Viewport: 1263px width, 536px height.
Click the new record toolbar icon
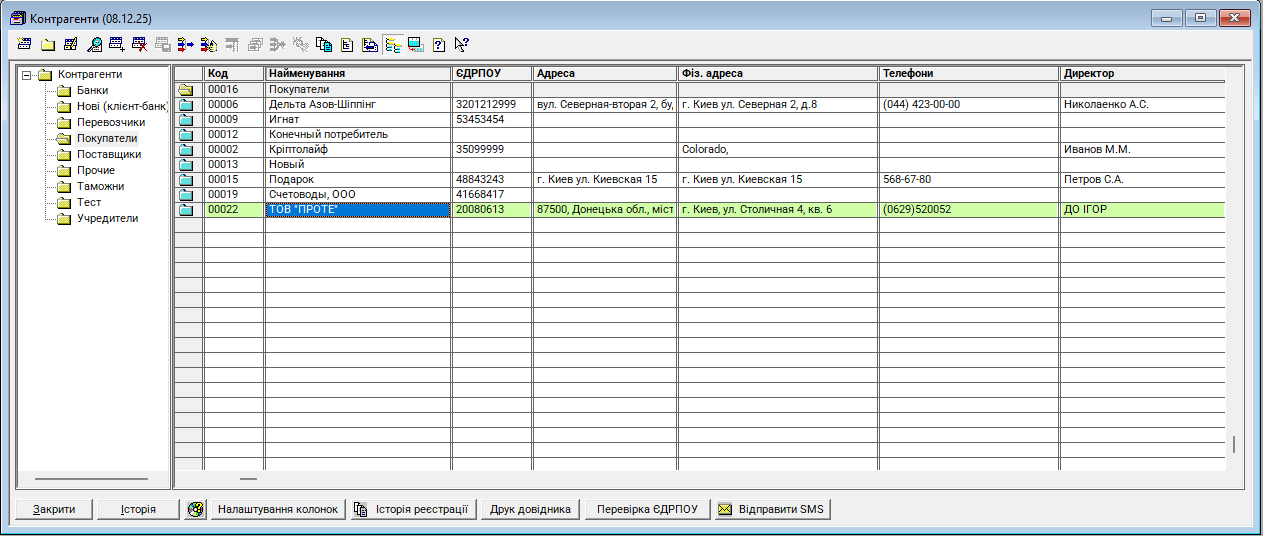24,44
